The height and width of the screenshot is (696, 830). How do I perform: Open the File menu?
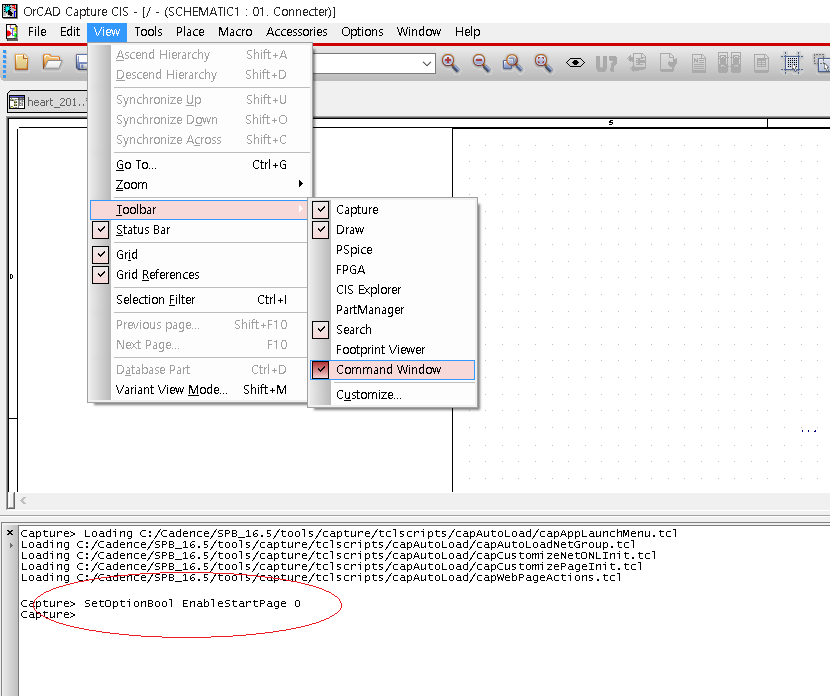pos(37,32)
